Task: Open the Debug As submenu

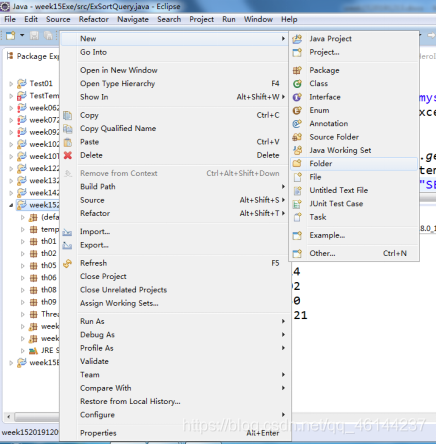Action: [175, 335]
